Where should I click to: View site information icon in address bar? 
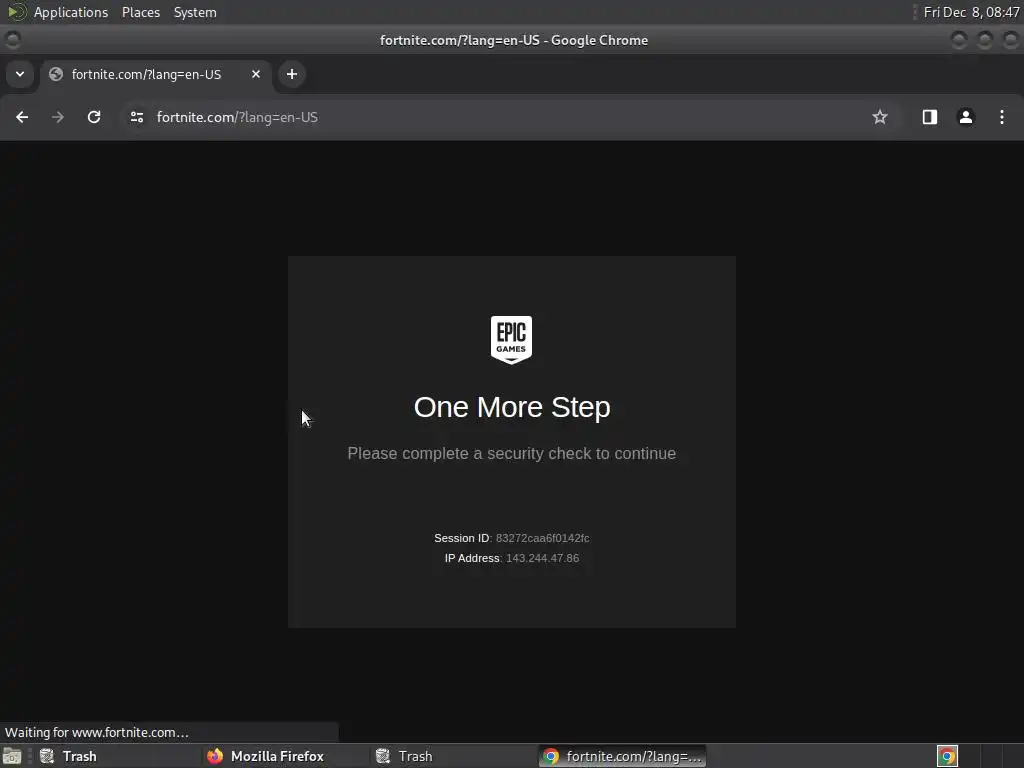(x=136, y=117)
